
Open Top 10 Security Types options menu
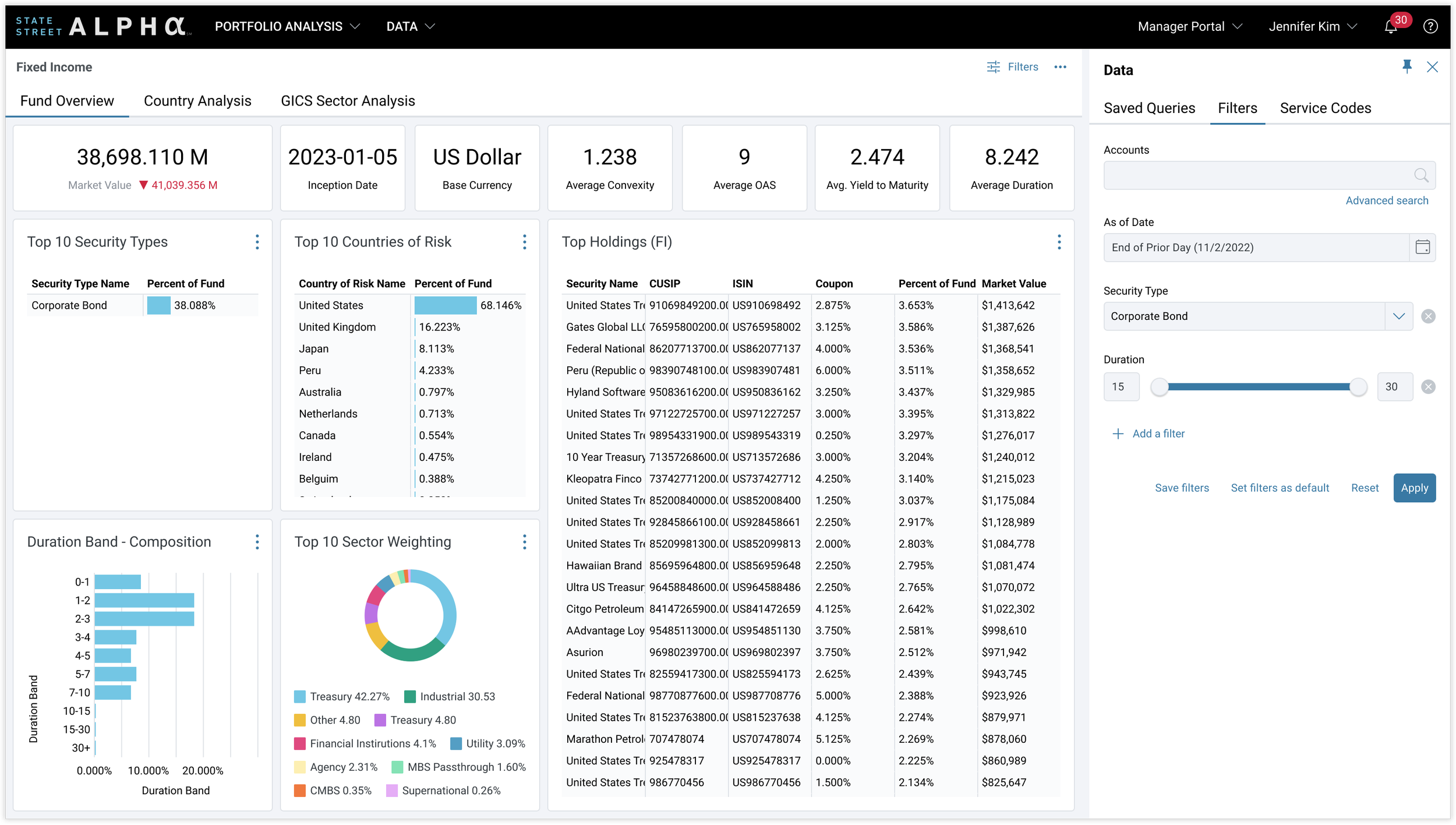[257, 242]
